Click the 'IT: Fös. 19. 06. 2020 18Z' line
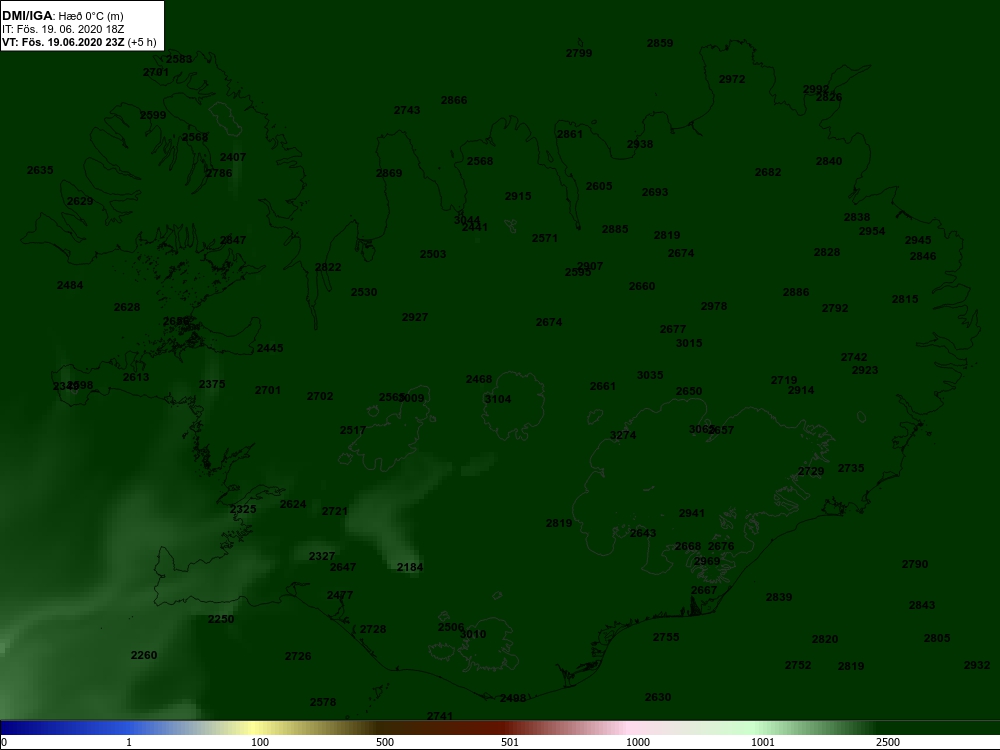1000x750 pixels. coord(61,29)
